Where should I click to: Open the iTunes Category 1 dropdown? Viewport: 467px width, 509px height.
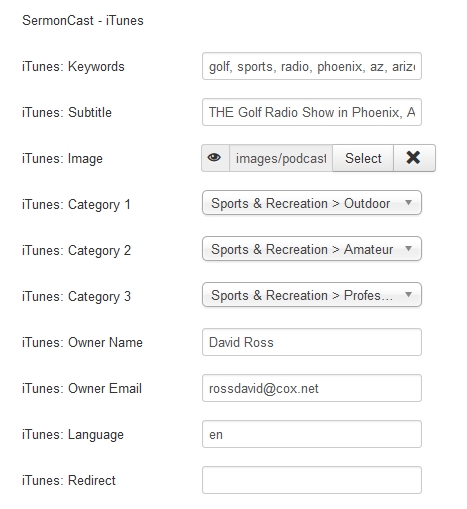click(312, 203)
